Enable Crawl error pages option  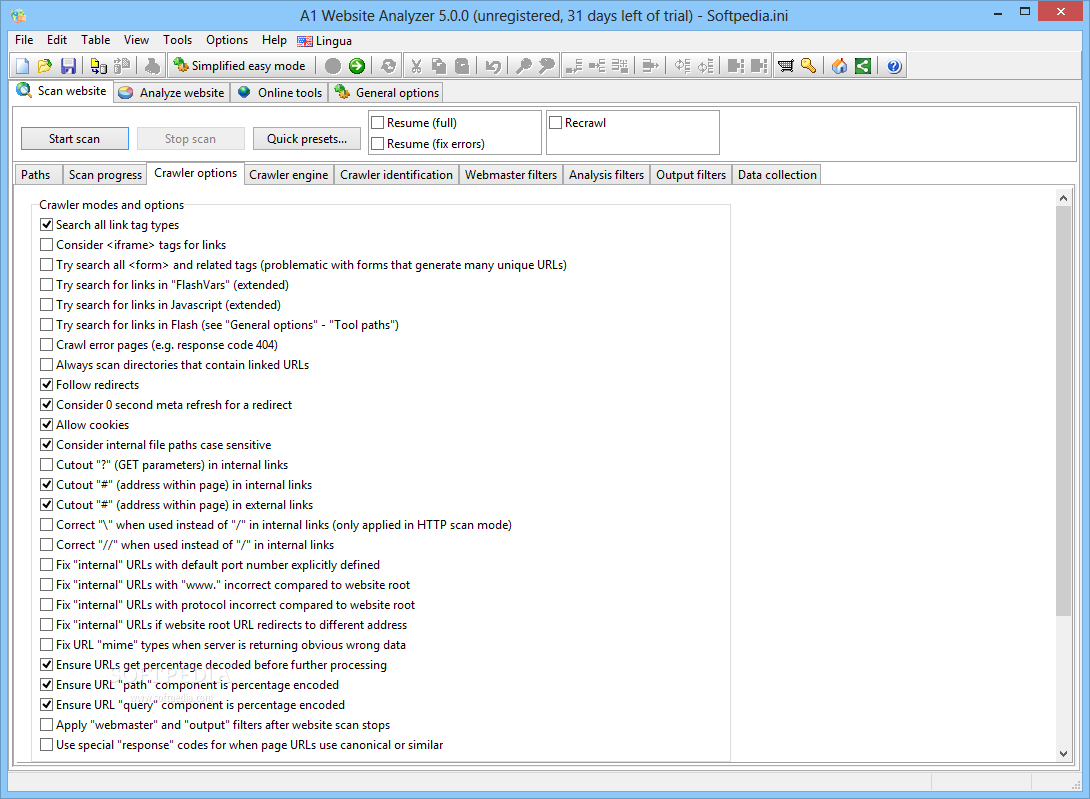[x=47, y=345]
